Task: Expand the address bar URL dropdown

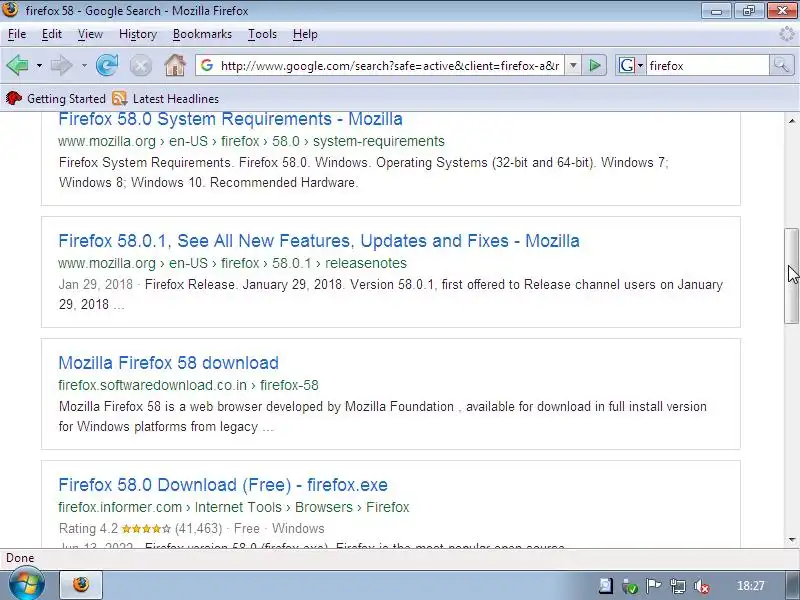Action: click(573, 65)
